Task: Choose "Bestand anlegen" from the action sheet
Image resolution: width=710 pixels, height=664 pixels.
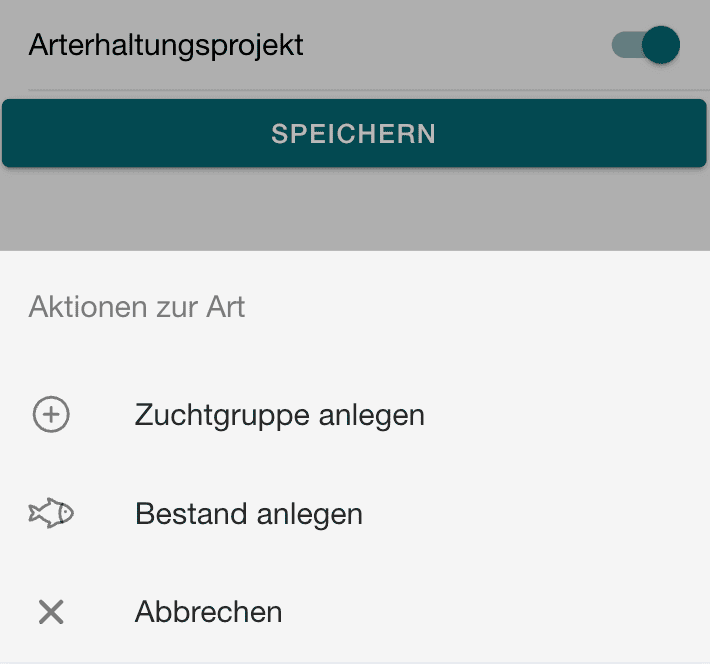Action: [248, 514]
